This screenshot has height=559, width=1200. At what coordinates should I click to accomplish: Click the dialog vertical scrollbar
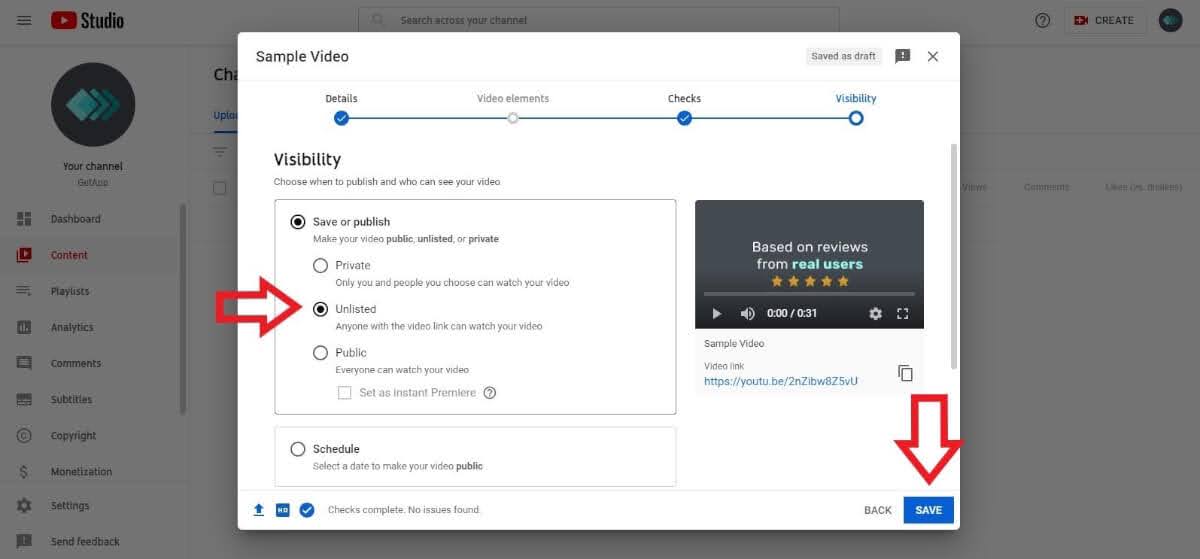[x=953, y=256]
